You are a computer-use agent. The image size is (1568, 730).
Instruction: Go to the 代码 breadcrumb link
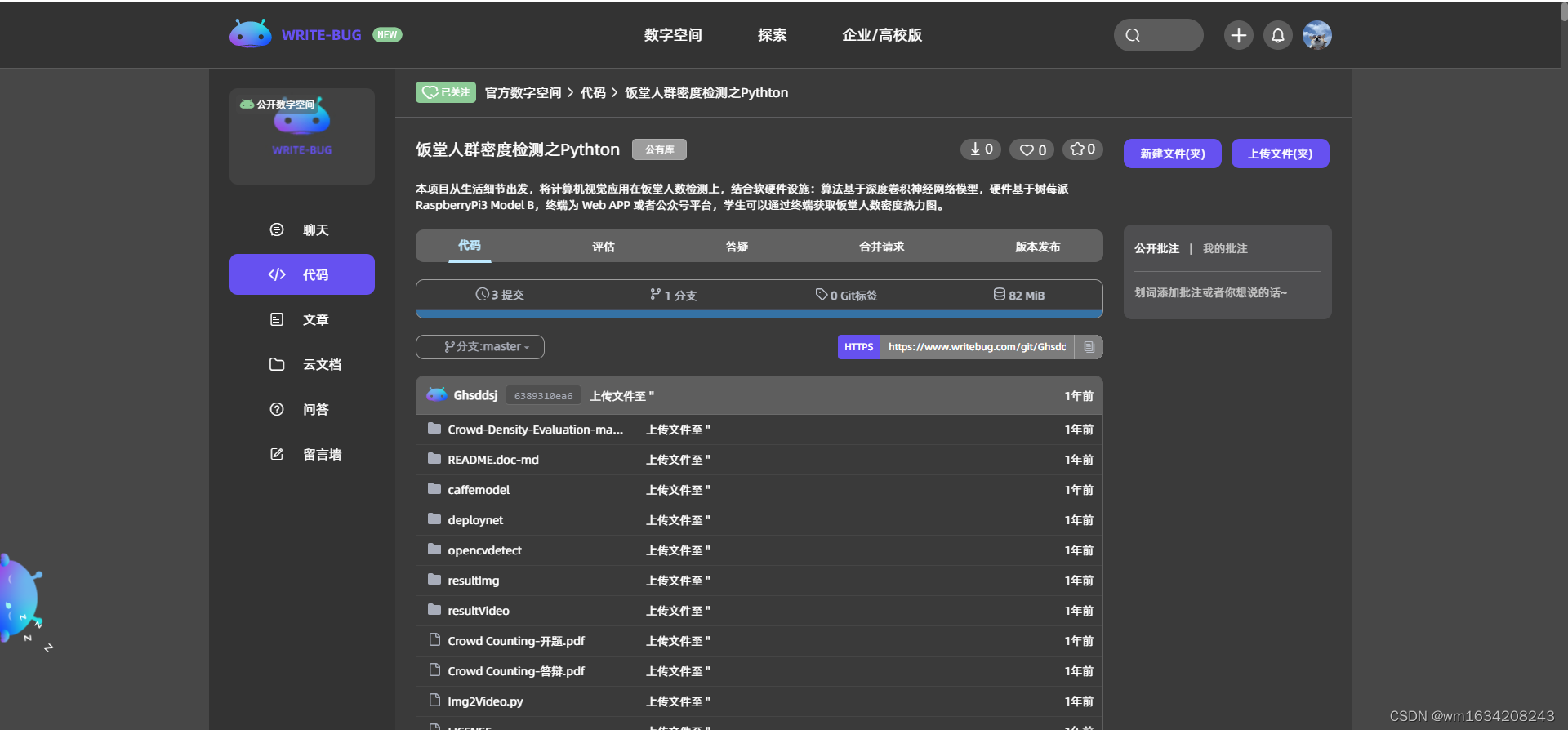click(x=593, y=93)
